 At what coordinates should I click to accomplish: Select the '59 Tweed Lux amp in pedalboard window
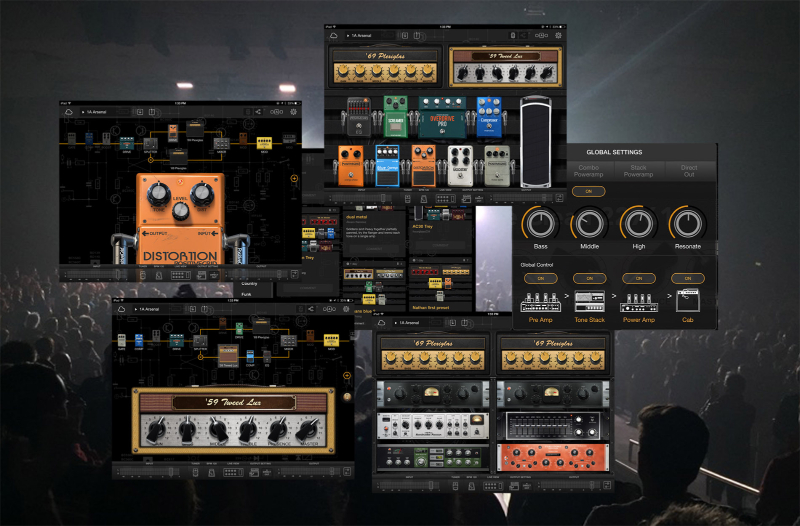pyautogui.click(x=505, y=66)
